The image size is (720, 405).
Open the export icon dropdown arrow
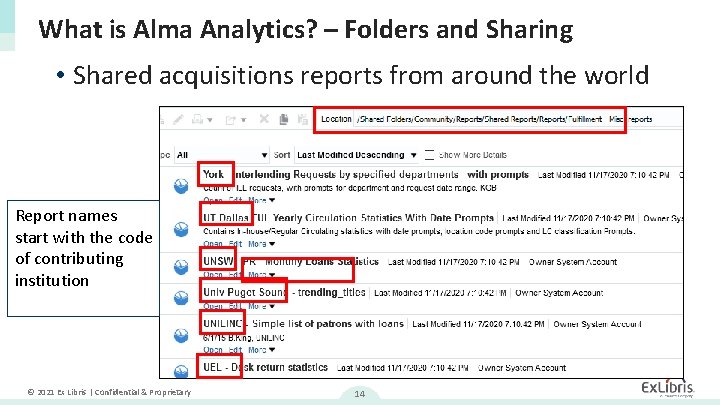tap(244, 120)
